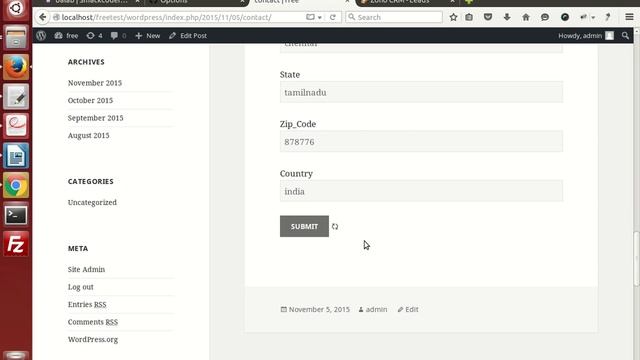Click Edit Post in admin bar
Image resolution: width=640 pixels, height=360 pixels.
coord(188,36)
